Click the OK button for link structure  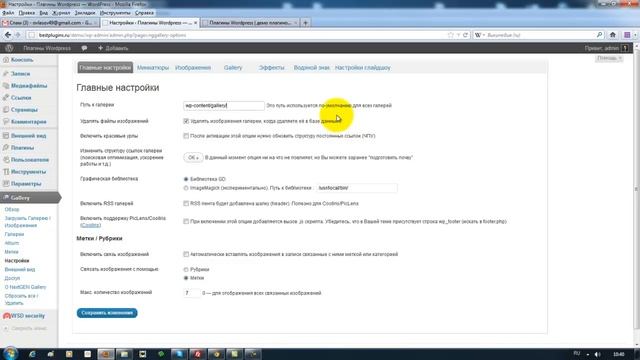[x=193, y=158]
